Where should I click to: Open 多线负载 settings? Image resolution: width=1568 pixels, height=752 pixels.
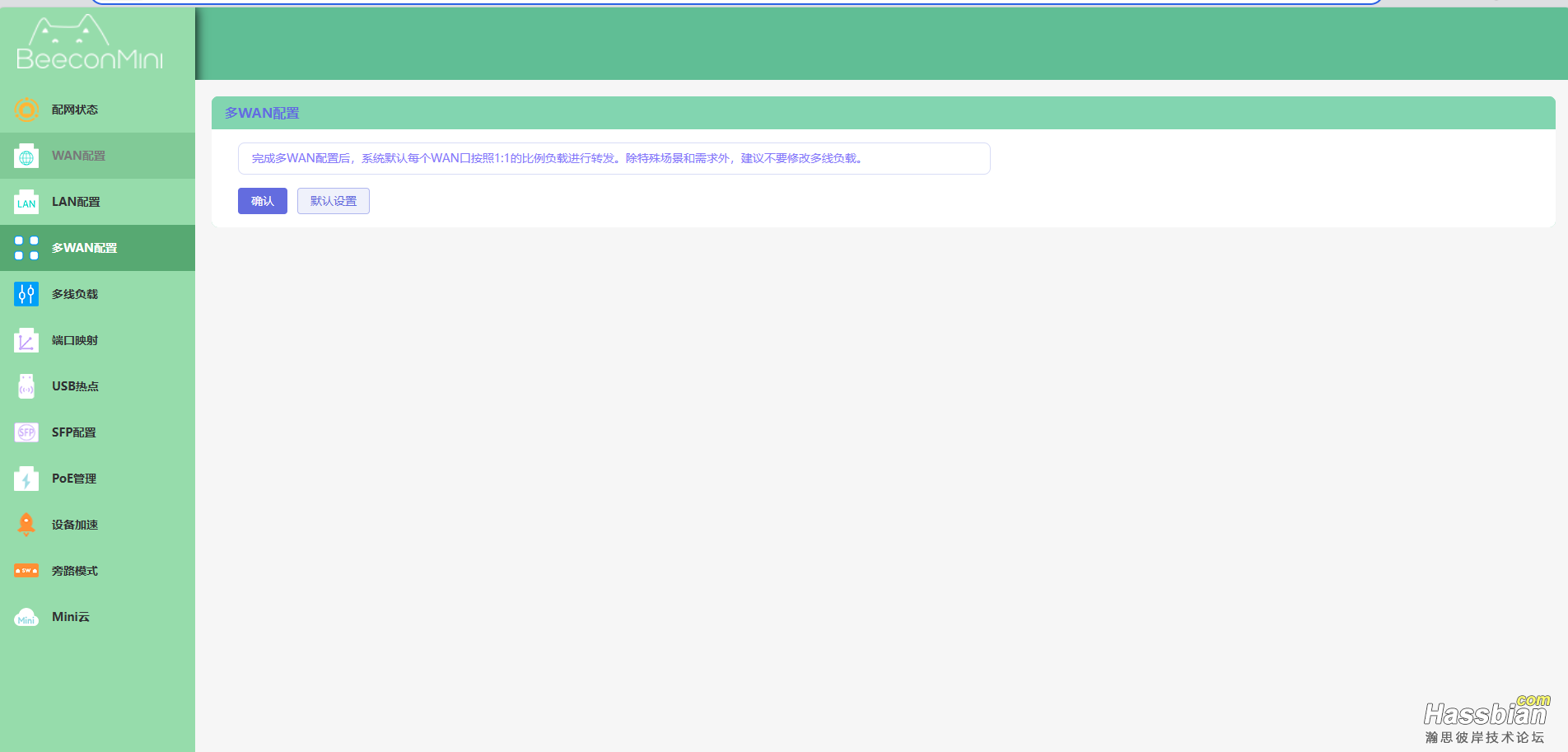[x=97, y=294]
